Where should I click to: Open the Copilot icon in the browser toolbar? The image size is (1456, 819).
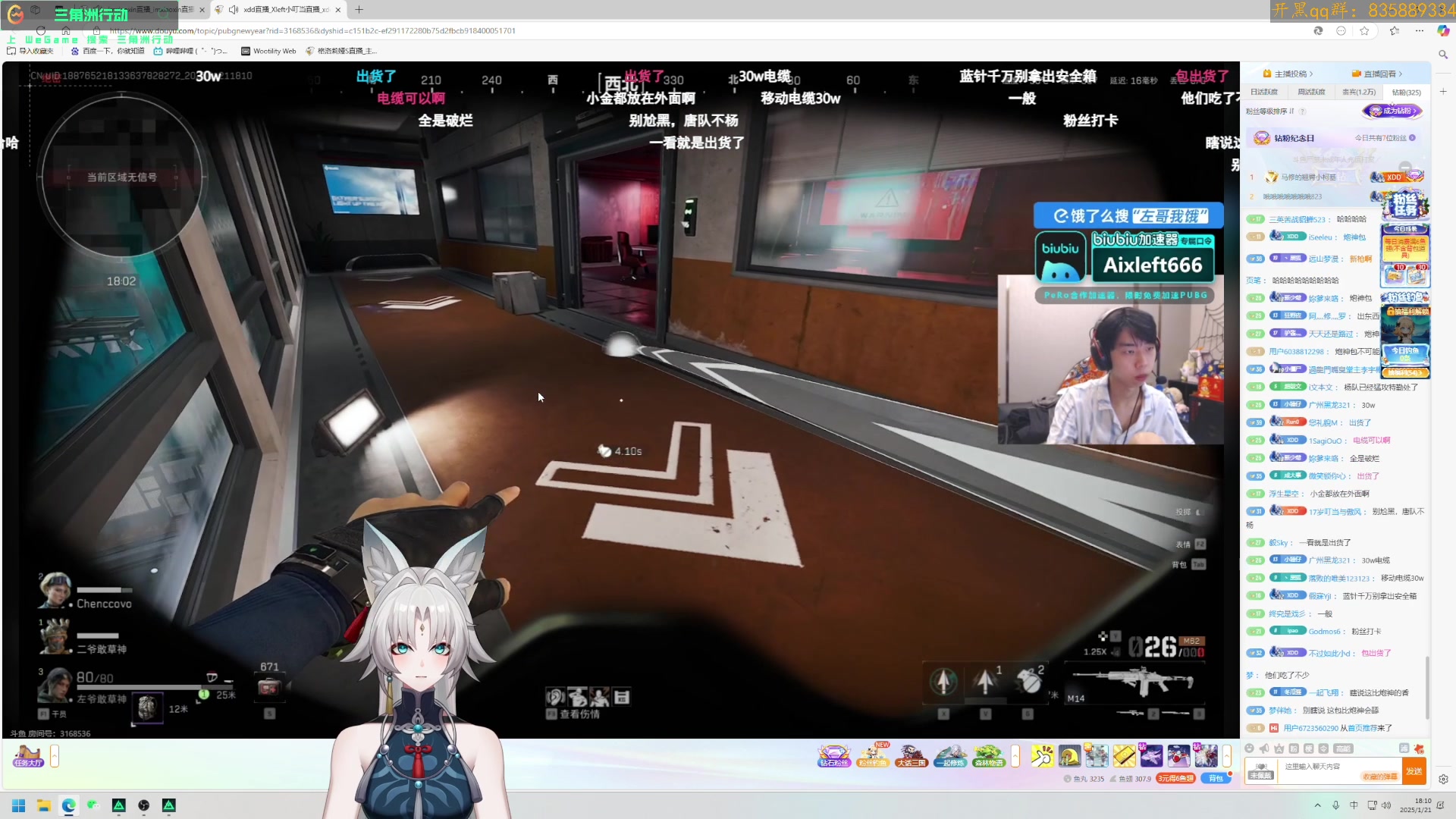click(x=1443, y=31)
